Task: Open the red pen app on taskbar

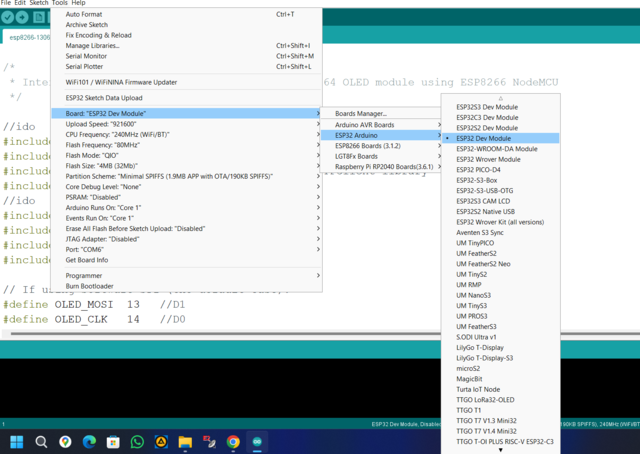Action: coord(209,442)
